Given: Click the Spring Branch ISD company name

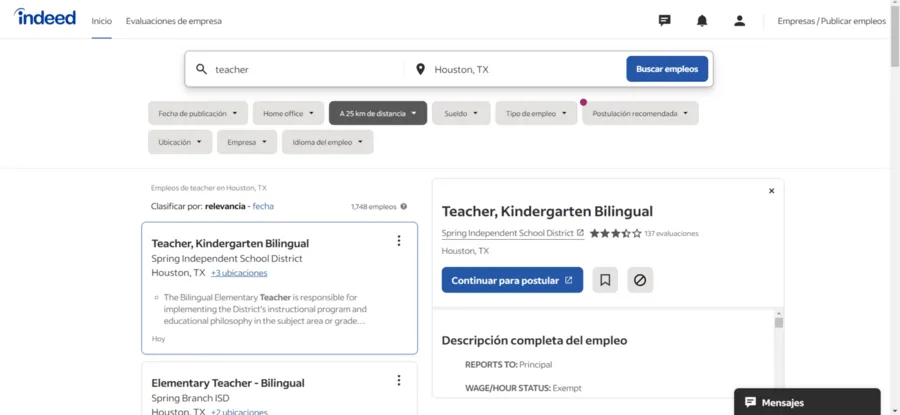Looking at the screenshot, I should [190, 398].
